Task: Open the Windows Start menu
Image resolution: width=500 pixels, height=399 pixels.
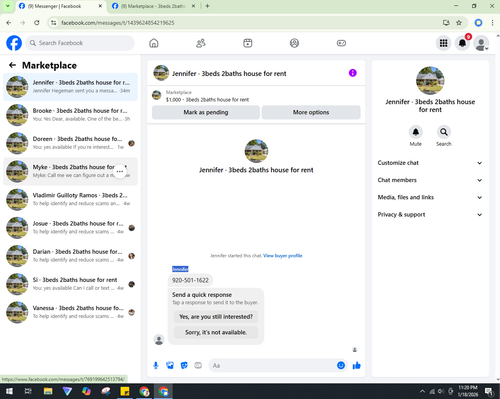Action: tap(9, 391)
